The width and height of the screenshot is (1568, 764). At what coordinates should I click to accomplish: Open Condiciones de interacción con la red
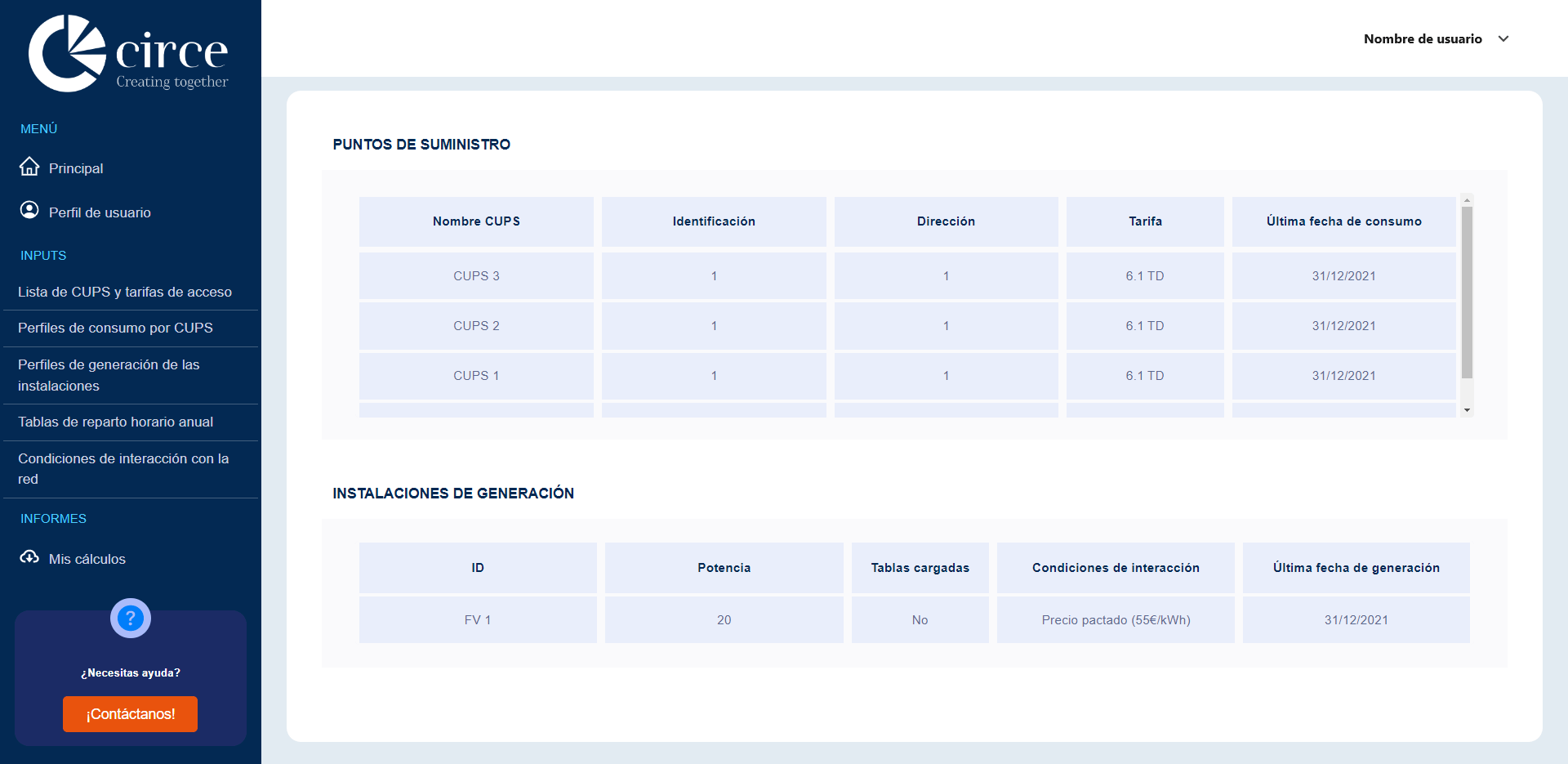tap(123, 469)
